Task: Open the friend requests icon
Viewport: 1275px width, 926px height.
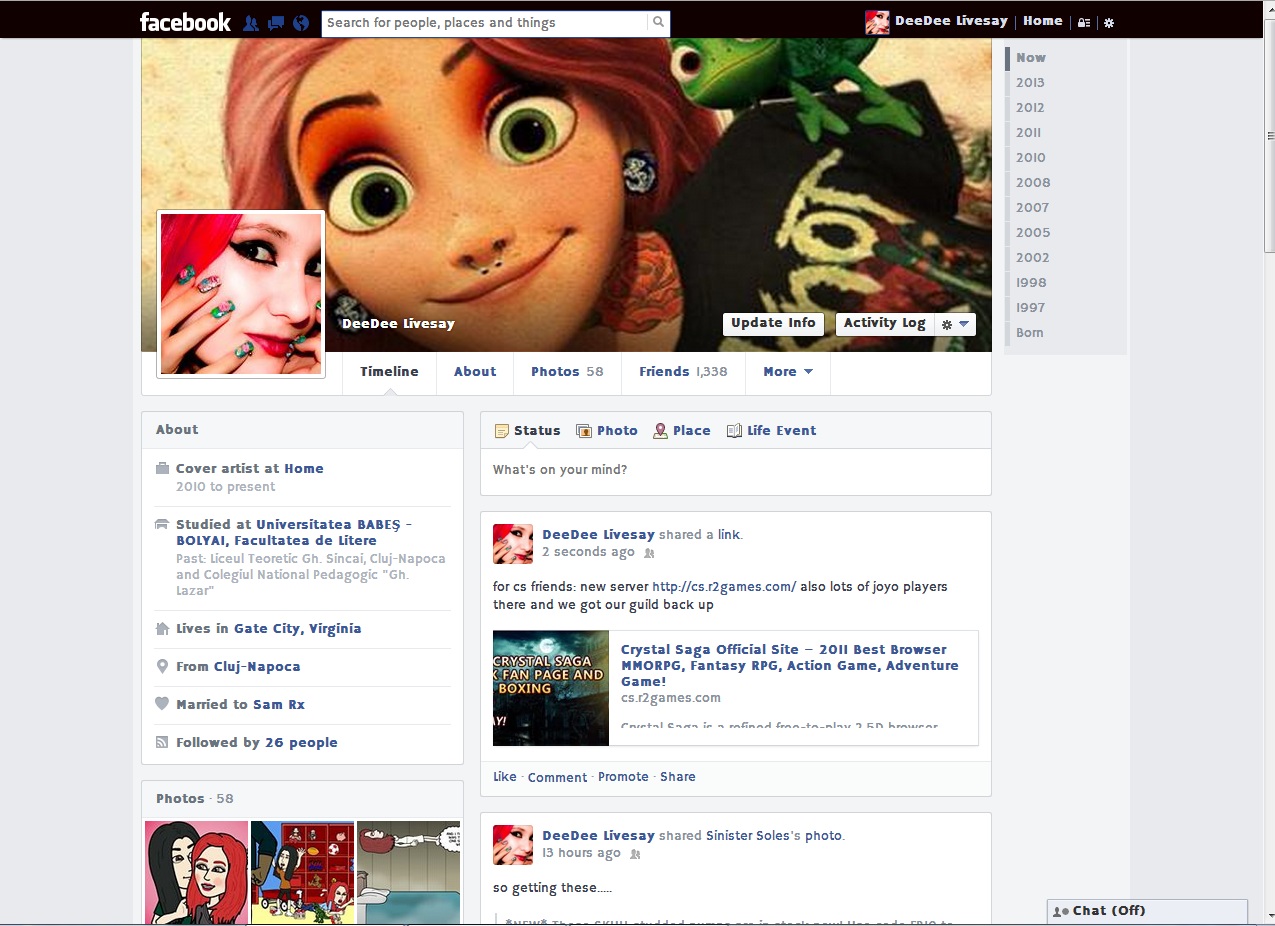Action: (x=251, y=22)
